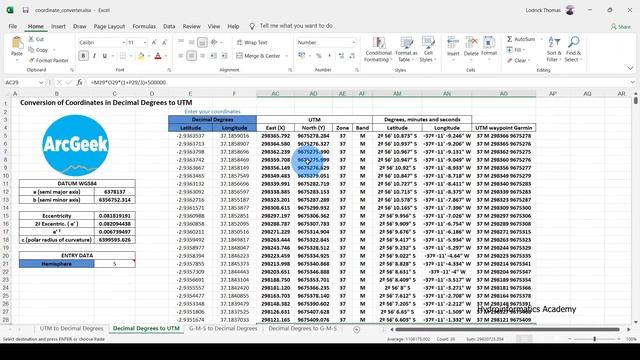640x360 pixels.
Task: Click the zoom slider handle in the status bar
Action: tap(594, 339)
